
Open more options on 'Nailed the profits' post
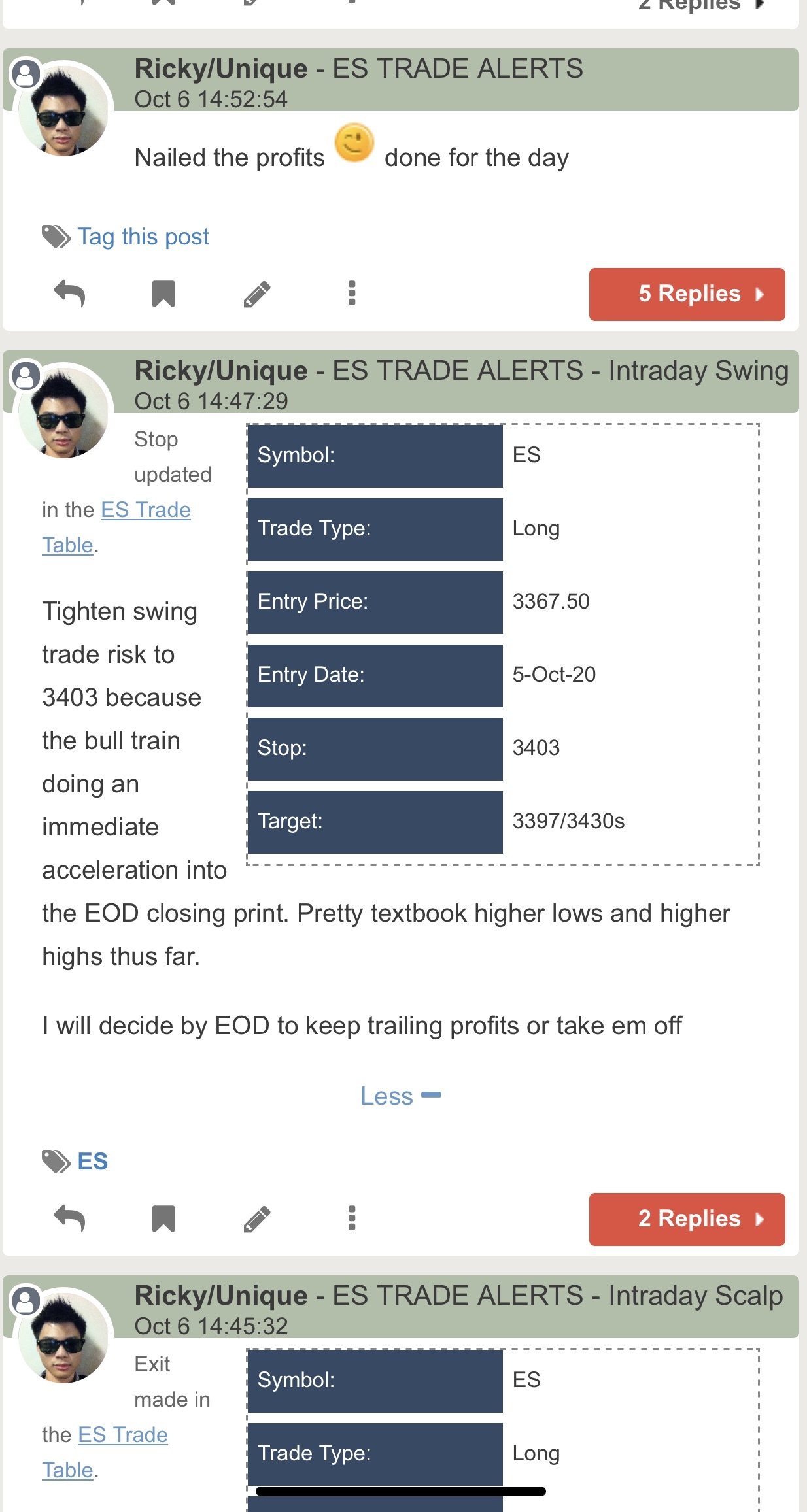(352, 294)
